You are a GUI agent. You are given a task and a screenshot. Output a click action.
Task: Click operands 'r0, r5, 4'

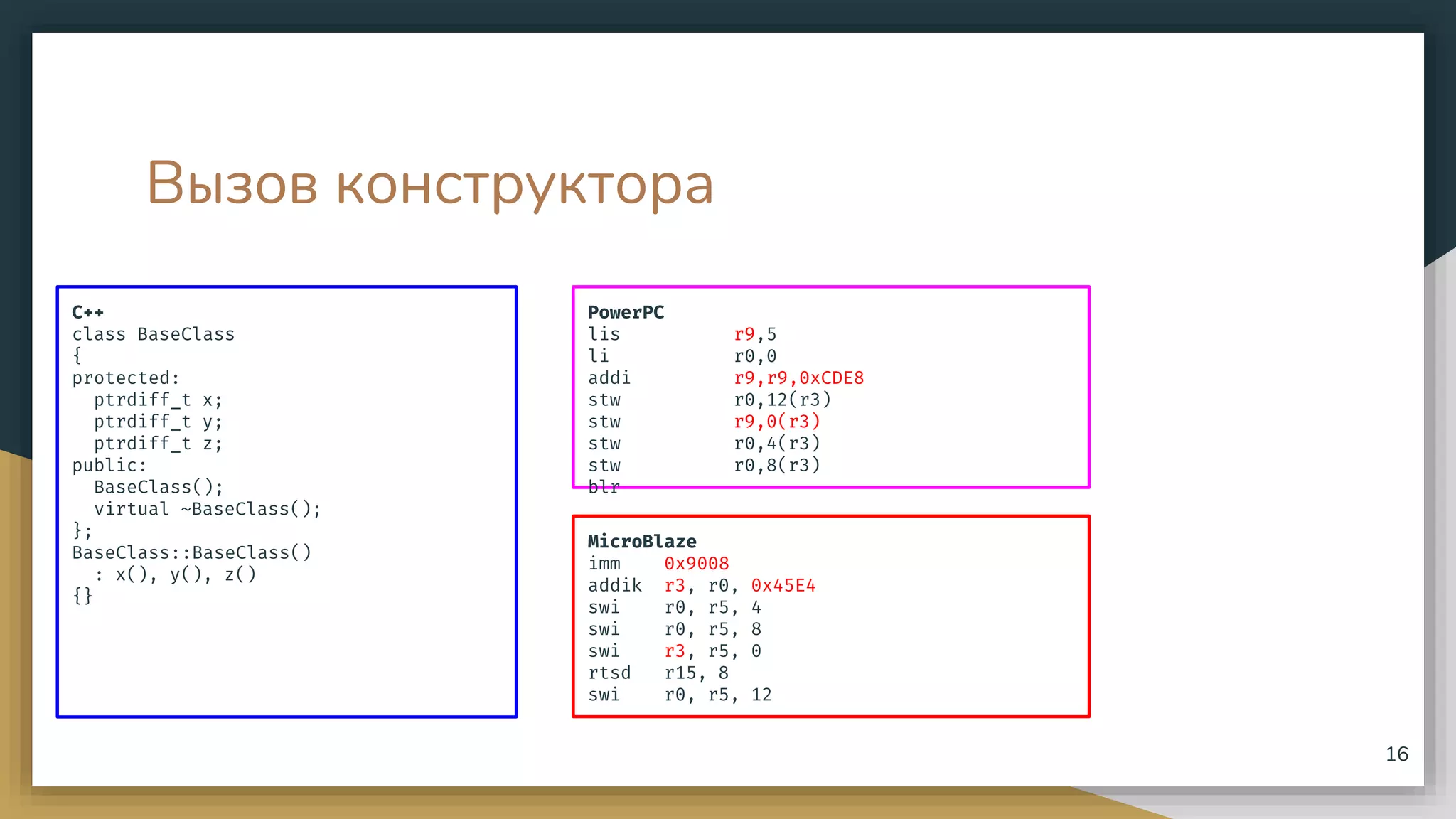[x=713, y=608]
